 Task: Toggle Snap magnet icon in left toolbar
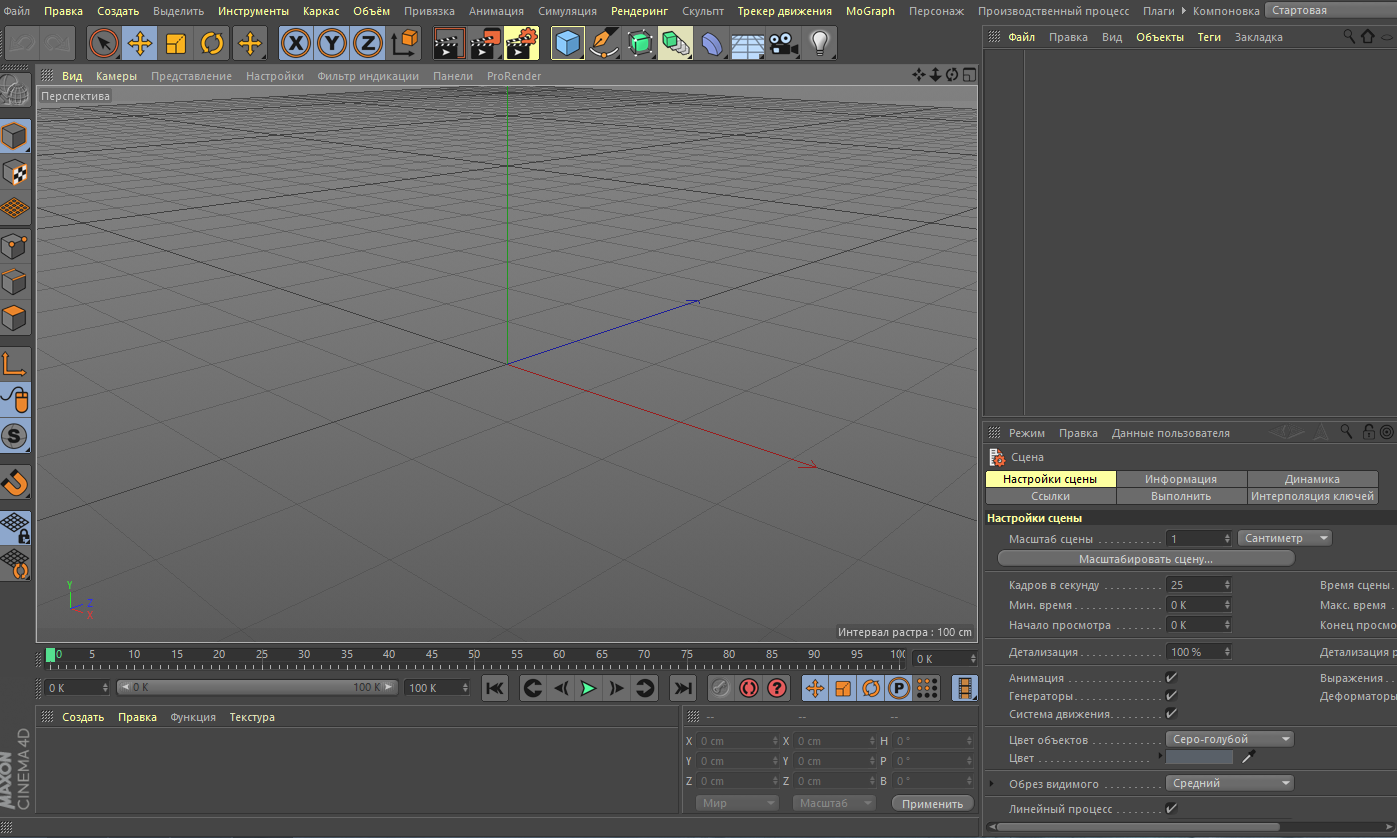(15, 483)
